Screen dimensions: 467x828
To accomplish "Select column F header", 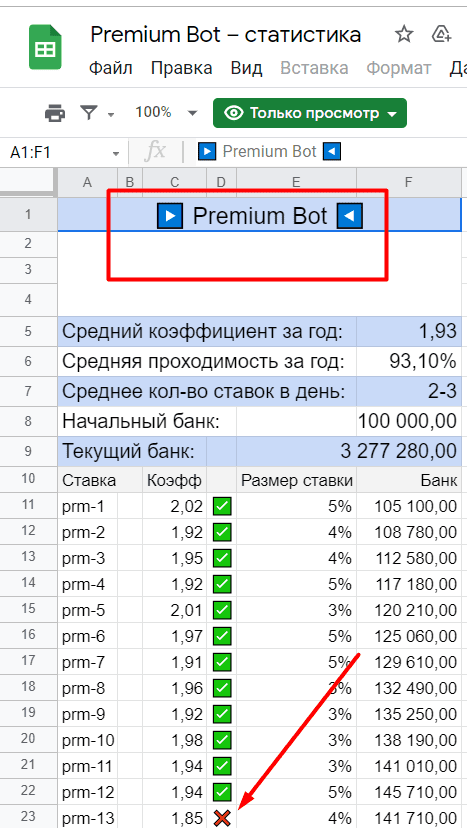I will [408, 183].
